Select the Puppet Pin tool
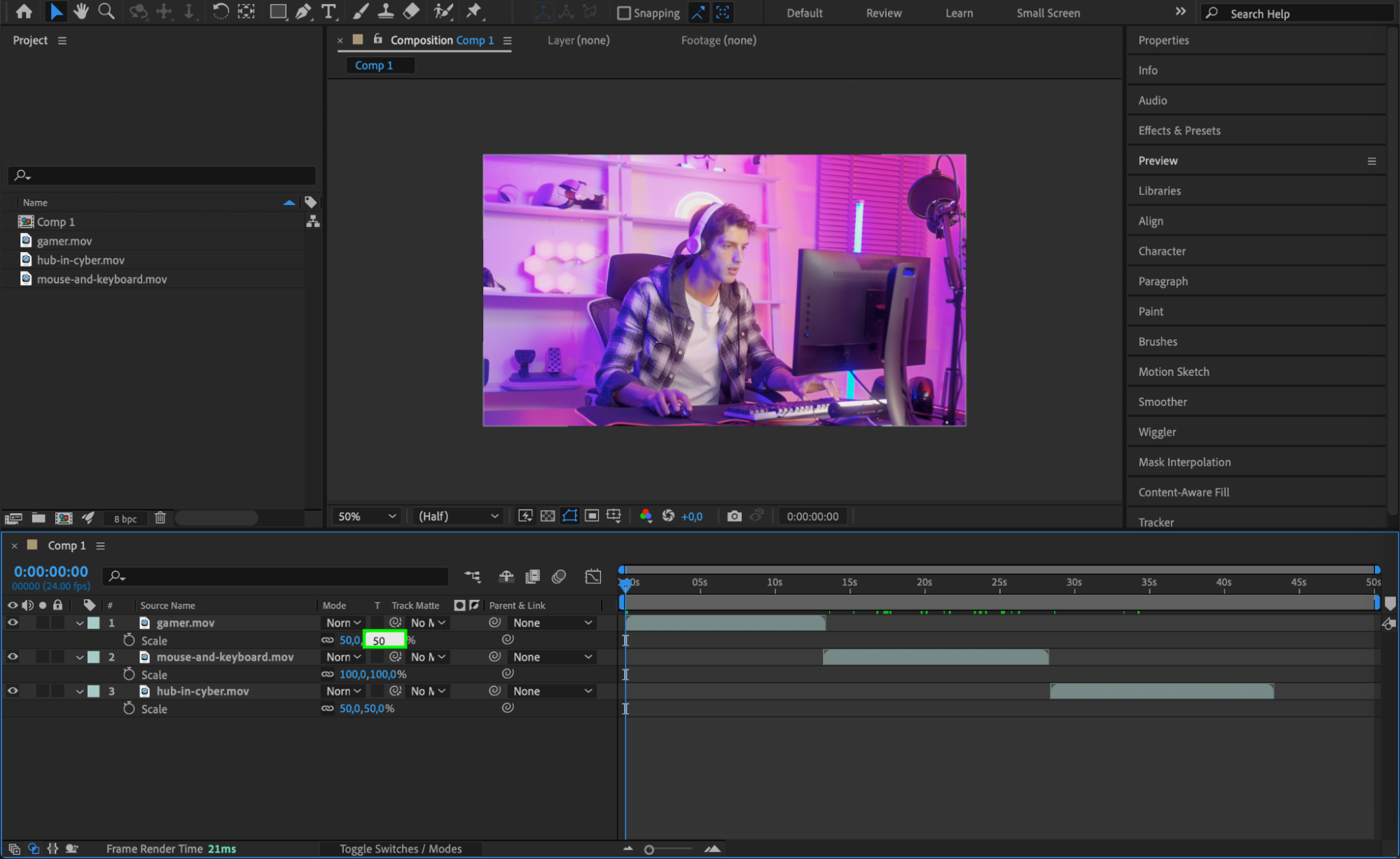The image size is (1400, 859). (x=474, y=11)
